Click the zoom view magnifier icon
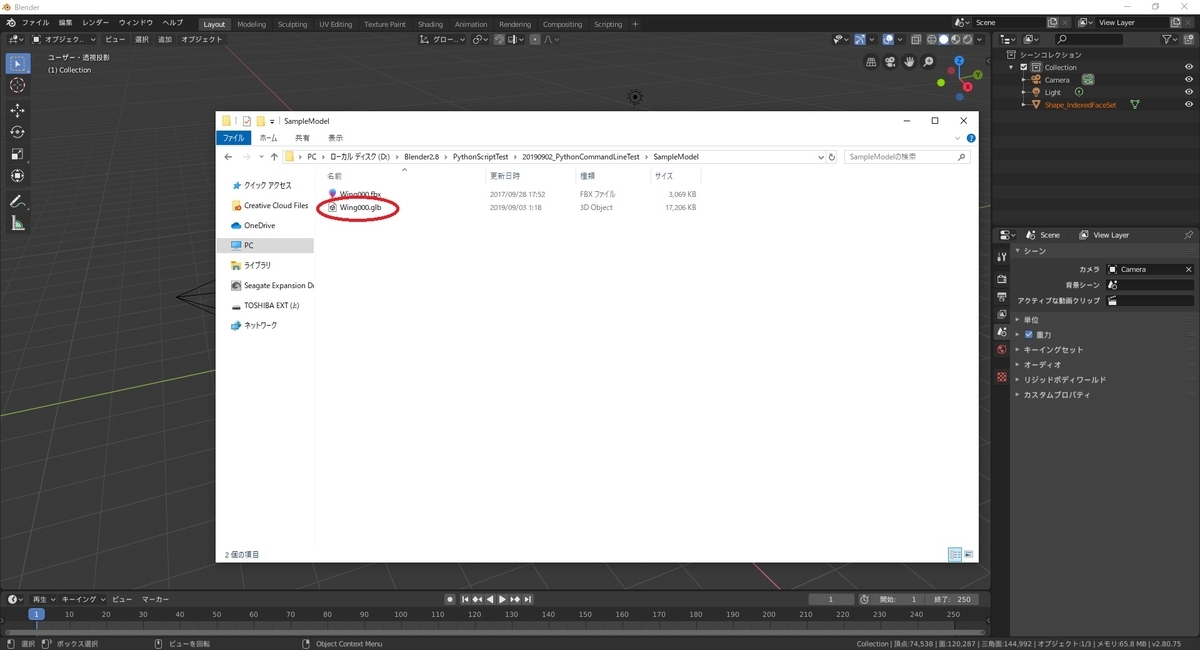The image size is (1200, 650). 927,61
